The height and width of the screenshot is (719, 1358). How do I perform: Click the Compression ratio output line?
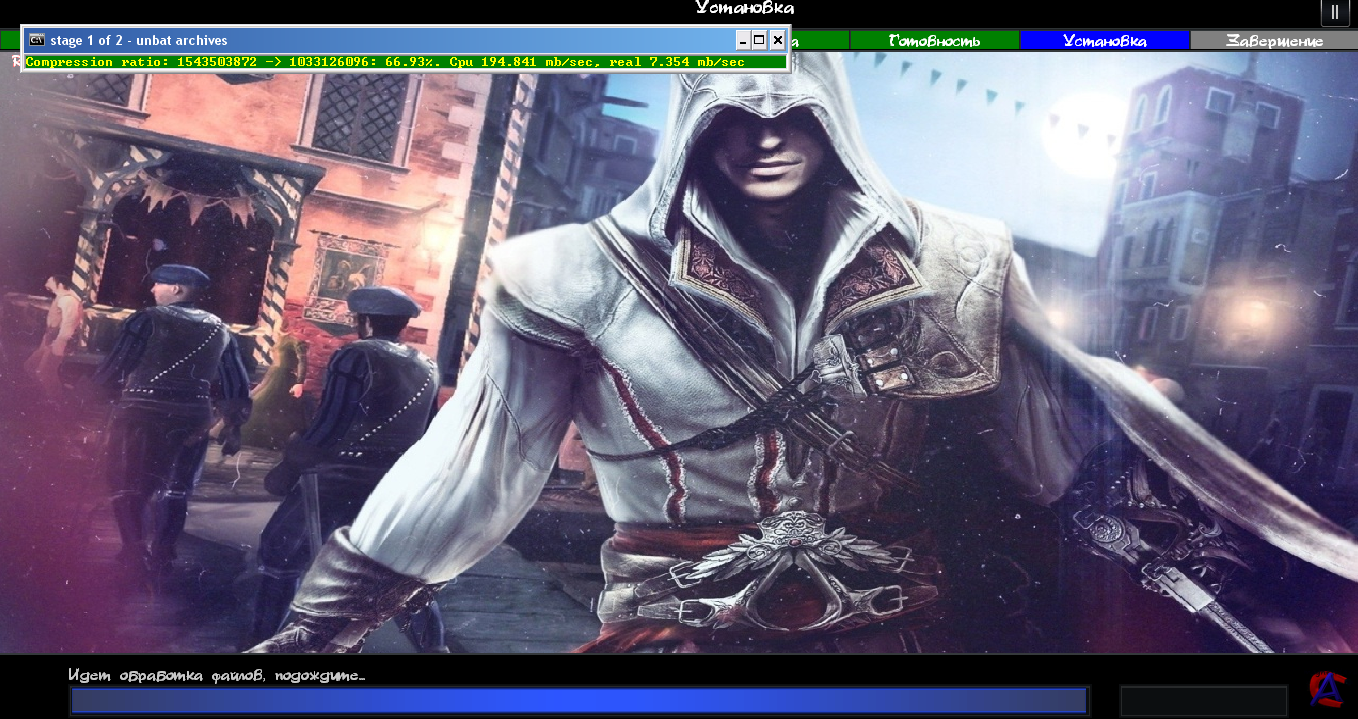point(385,62)
